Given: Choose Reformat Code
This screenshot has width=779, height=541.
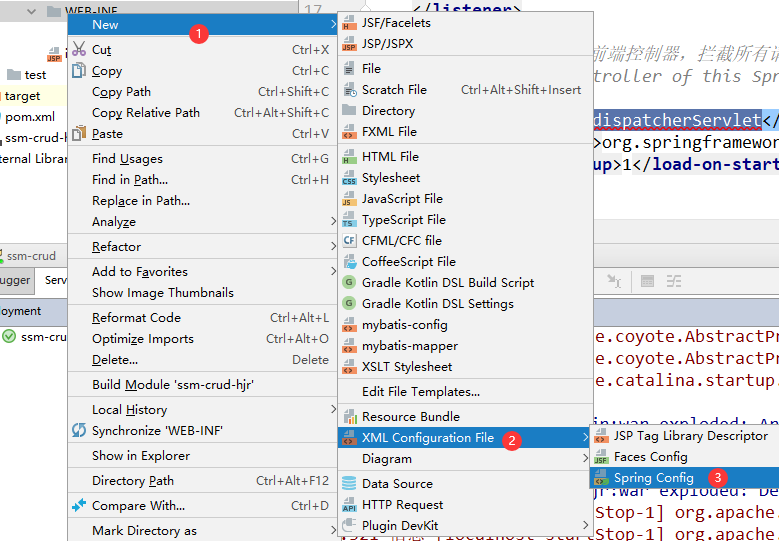Looking at the screenshot, I should tap(202, 317).
